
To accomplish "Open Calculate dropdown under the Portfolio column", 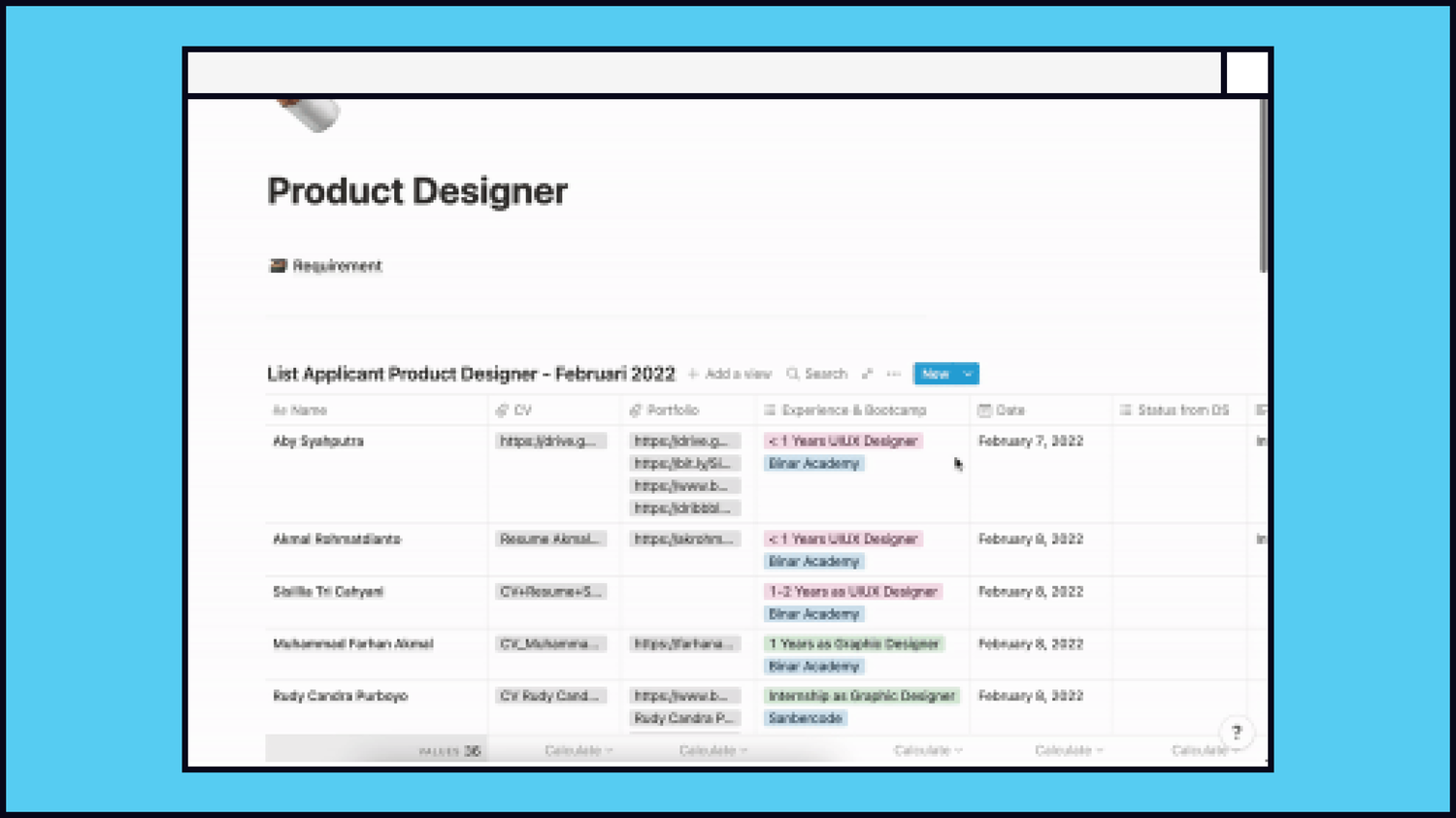I will (x=712, y=751).
